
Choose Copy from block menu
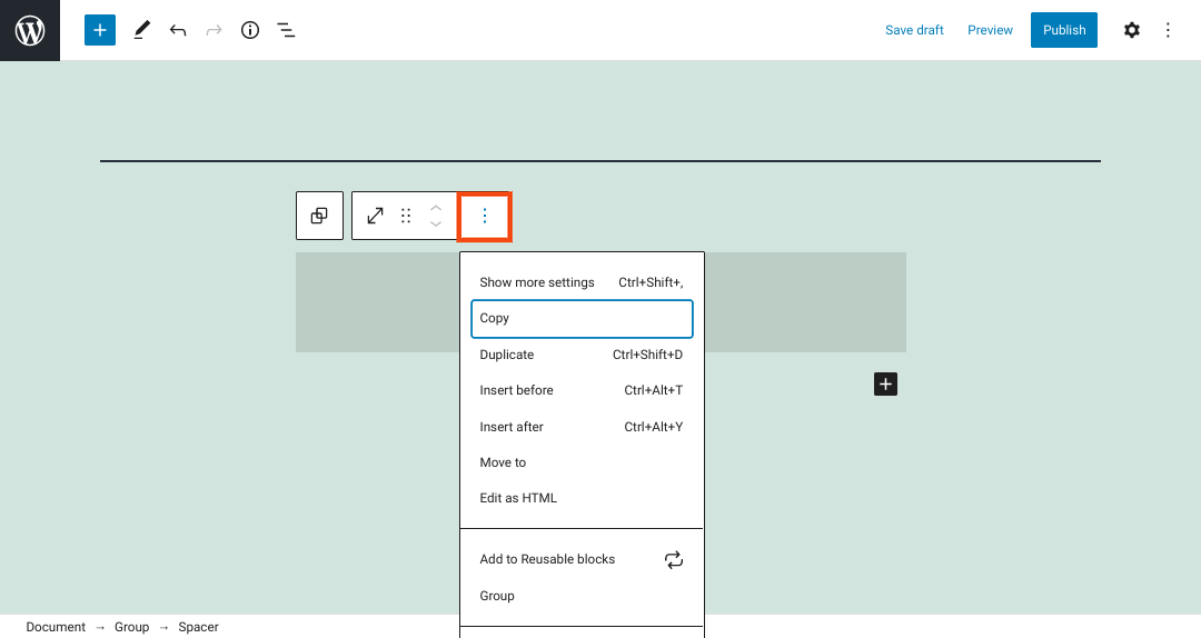point(581,318)
